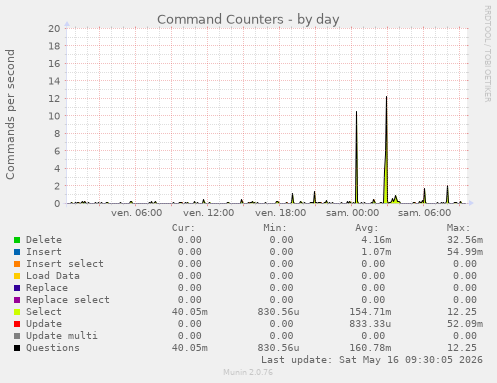Click the Delete max value 32.56m
Screen dimensions: 497x383
coord(465,240)
